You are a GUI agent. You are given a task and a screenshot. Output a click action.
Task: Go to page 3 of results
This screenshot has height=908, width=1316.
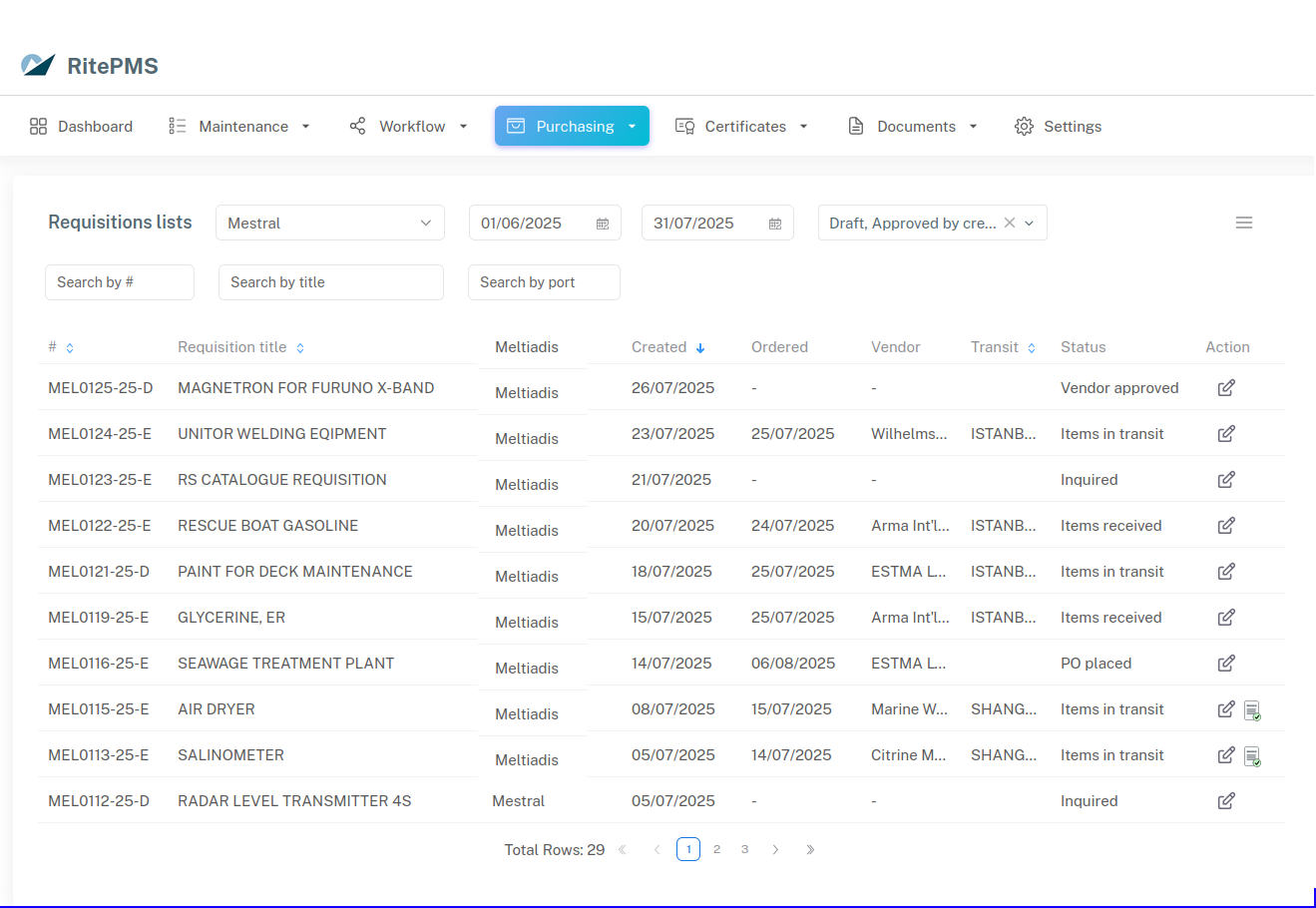tap(744, 849)
